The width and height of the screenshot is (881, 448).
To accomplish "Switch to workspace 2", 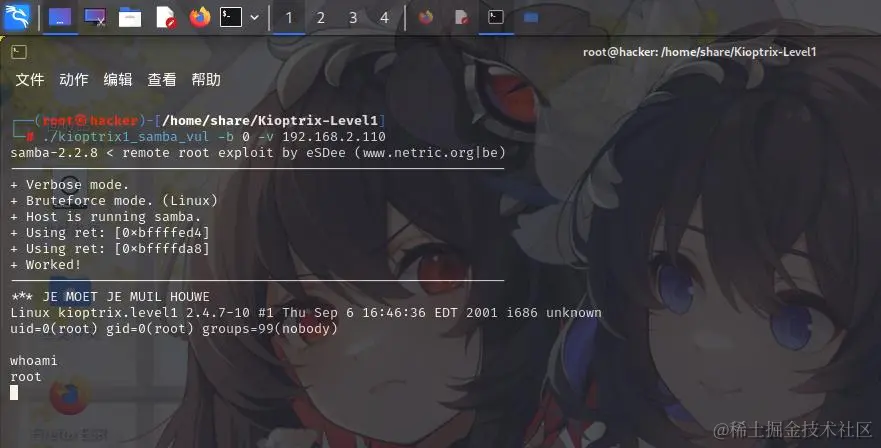I will [321, 18].
